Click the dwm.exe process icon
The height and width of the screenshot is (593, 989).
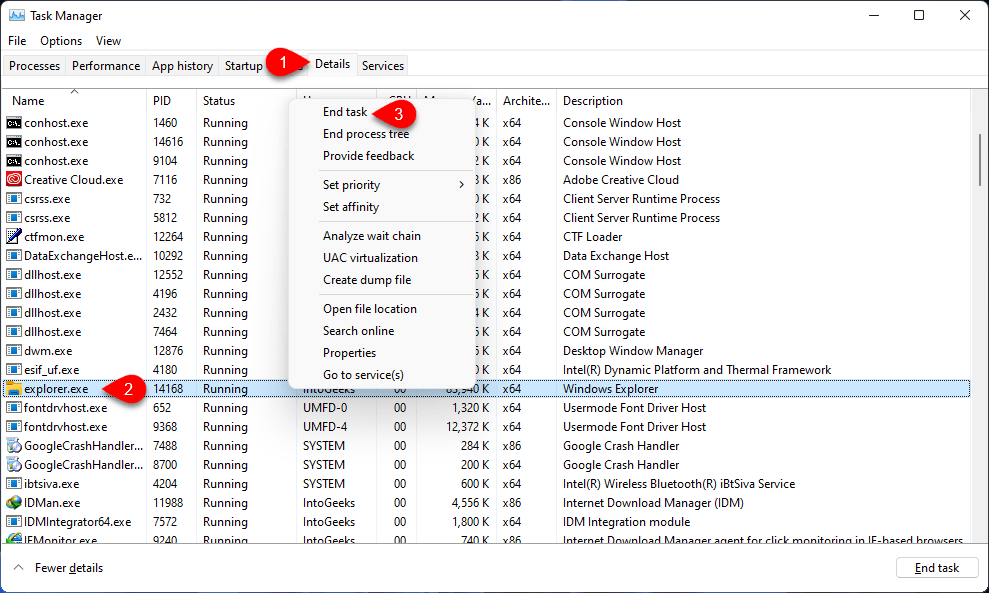pos(13,350)
